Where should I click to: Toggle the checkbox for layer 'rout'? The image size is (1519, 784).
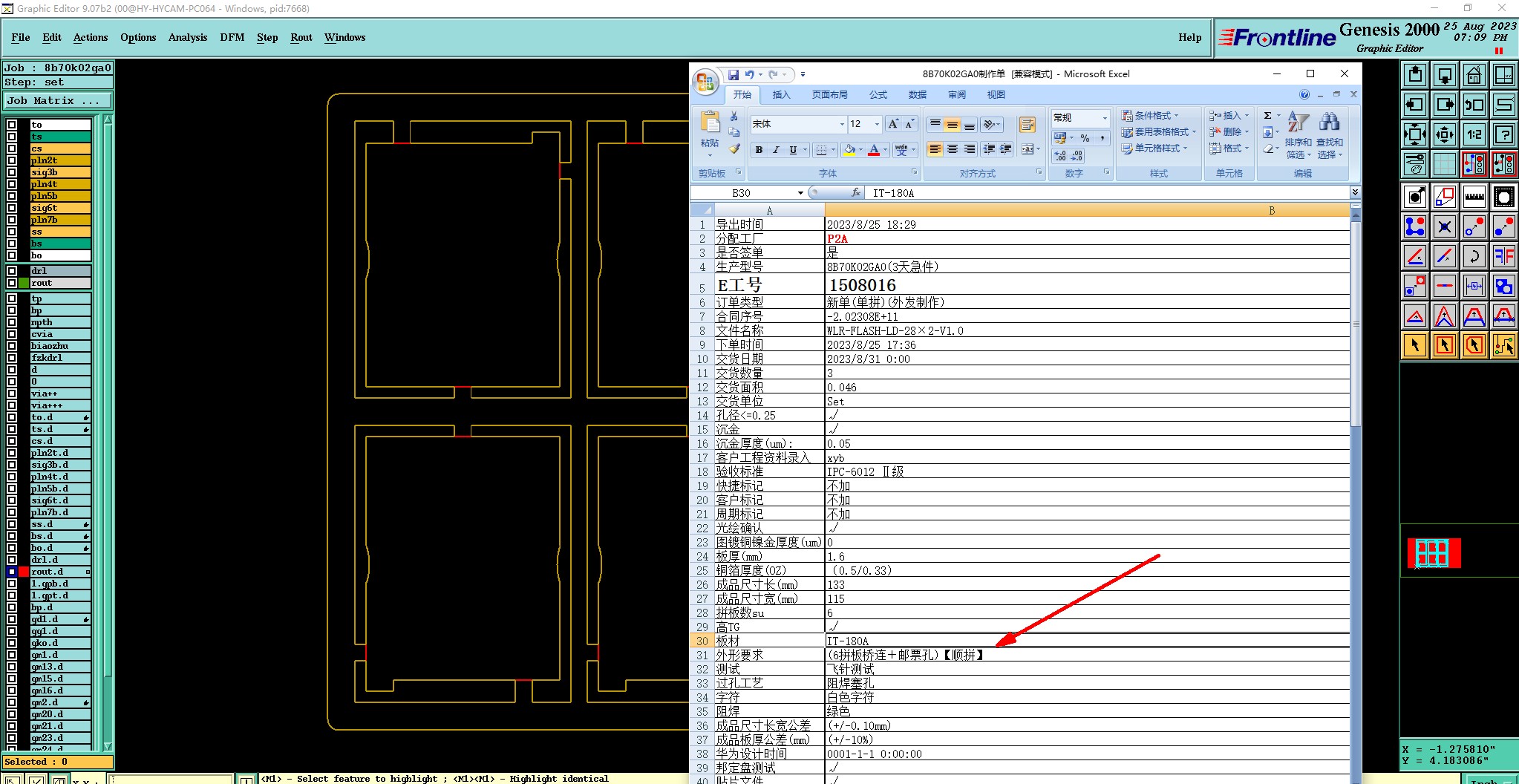(12, 283)
